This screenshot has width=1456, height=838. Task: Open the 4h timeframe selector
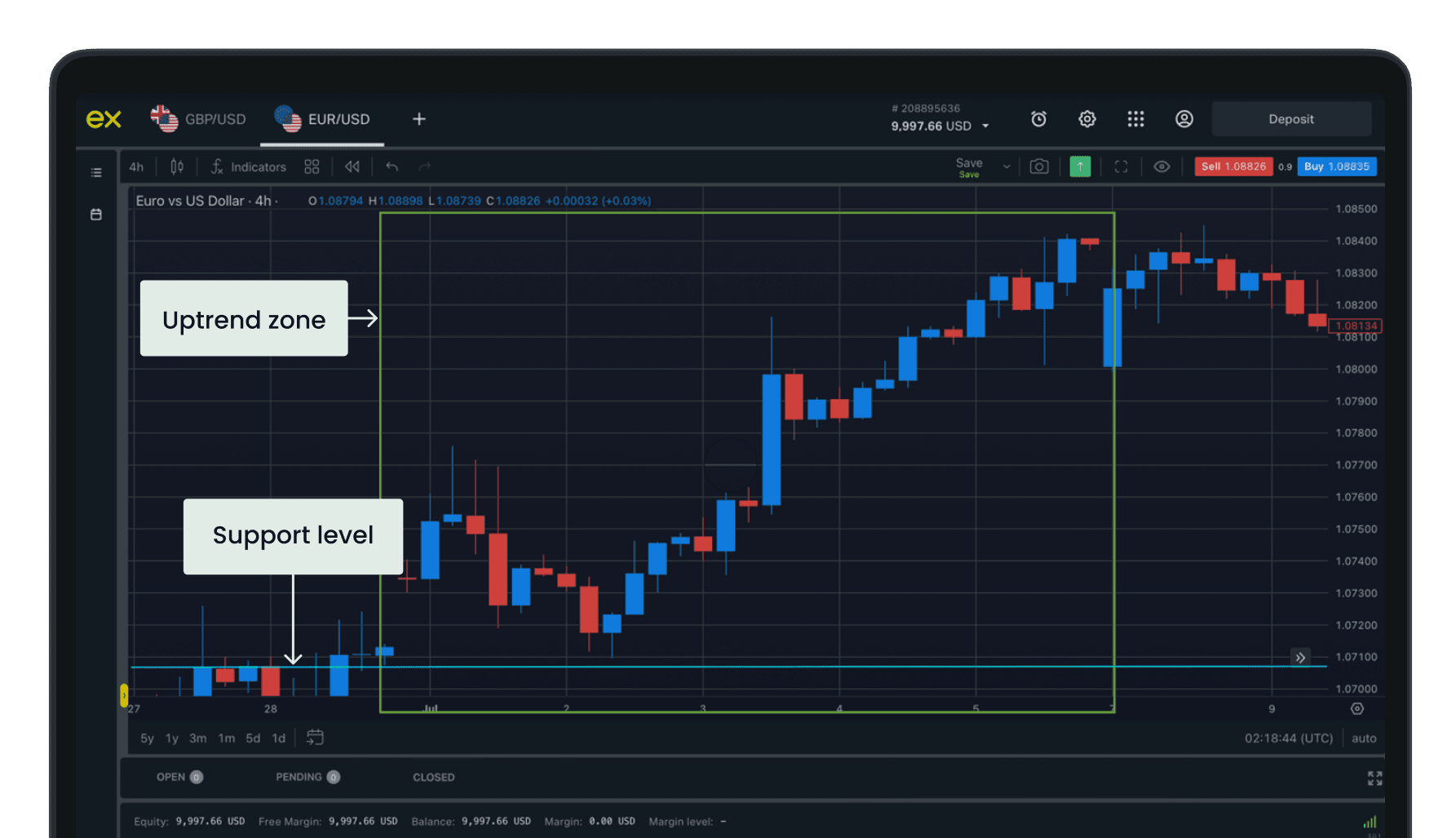[136, 166]
